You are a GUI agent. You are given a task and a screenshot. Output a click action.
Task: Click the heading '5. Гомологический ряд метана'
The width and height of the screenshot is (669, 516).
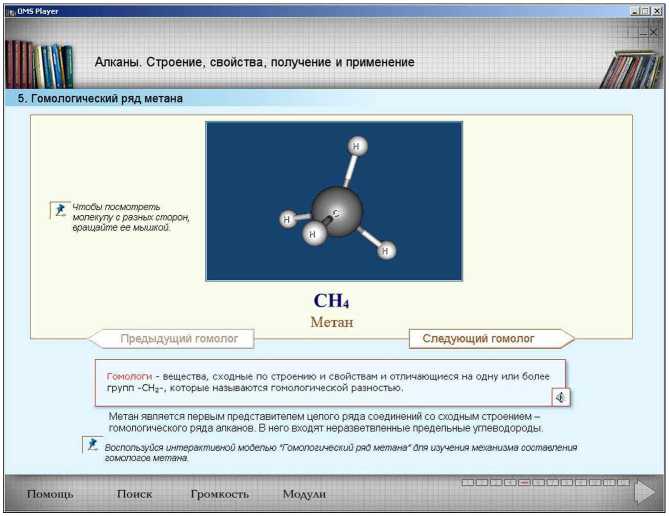click(x=100, y=99)
